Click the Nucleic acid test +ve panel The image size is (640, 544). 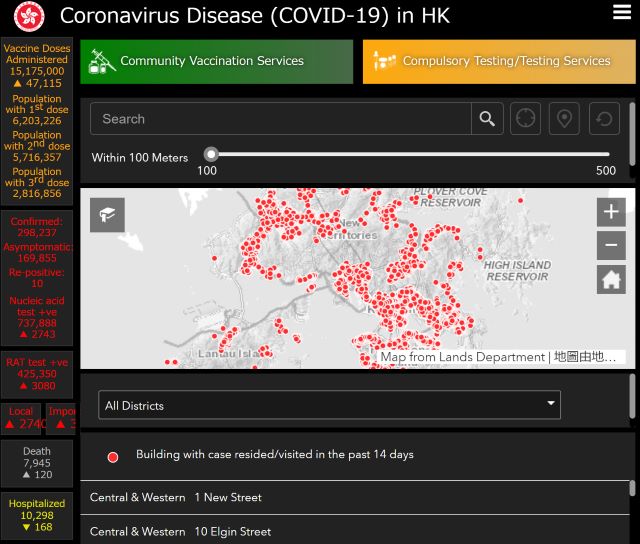pos(37,318)
